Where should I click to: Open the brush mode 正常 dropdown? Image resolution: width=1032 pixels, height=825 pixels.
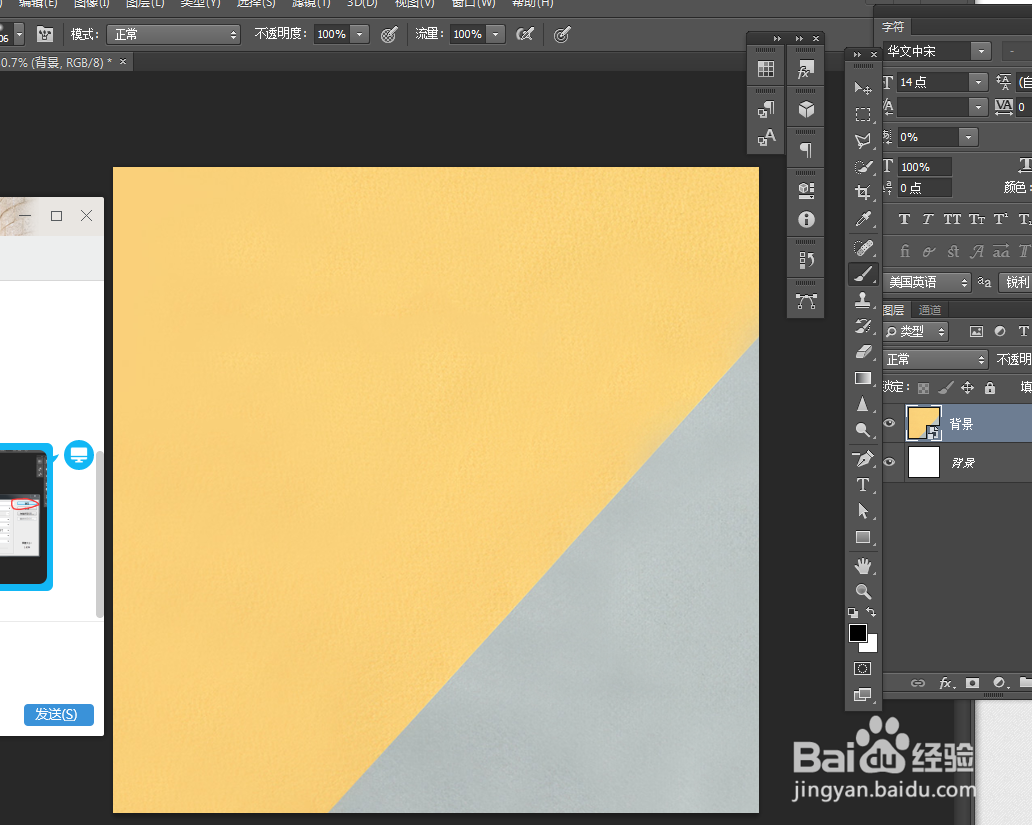tap(174, 34)
